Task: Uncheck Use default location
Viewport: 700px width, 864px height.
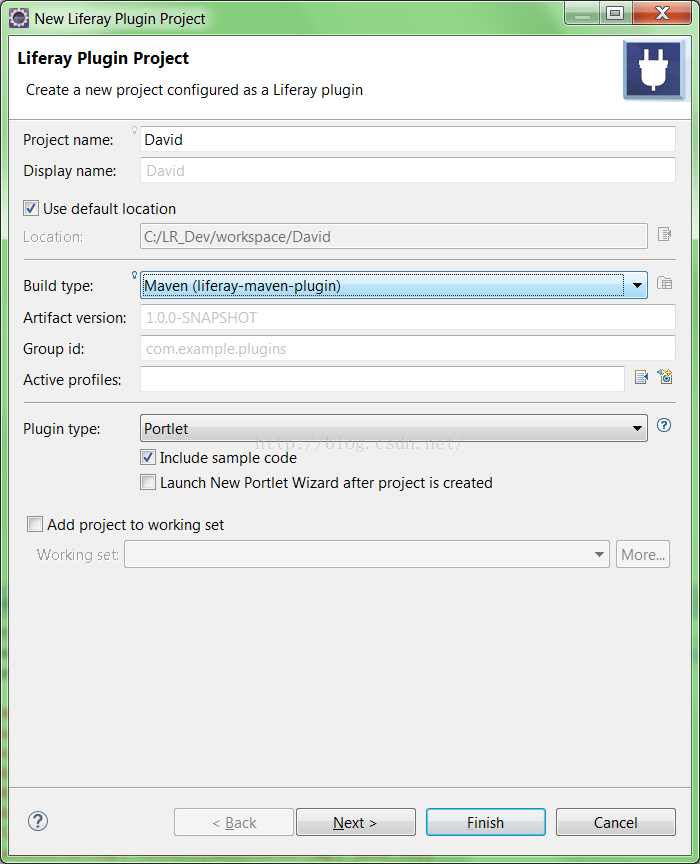Action: 31,209
